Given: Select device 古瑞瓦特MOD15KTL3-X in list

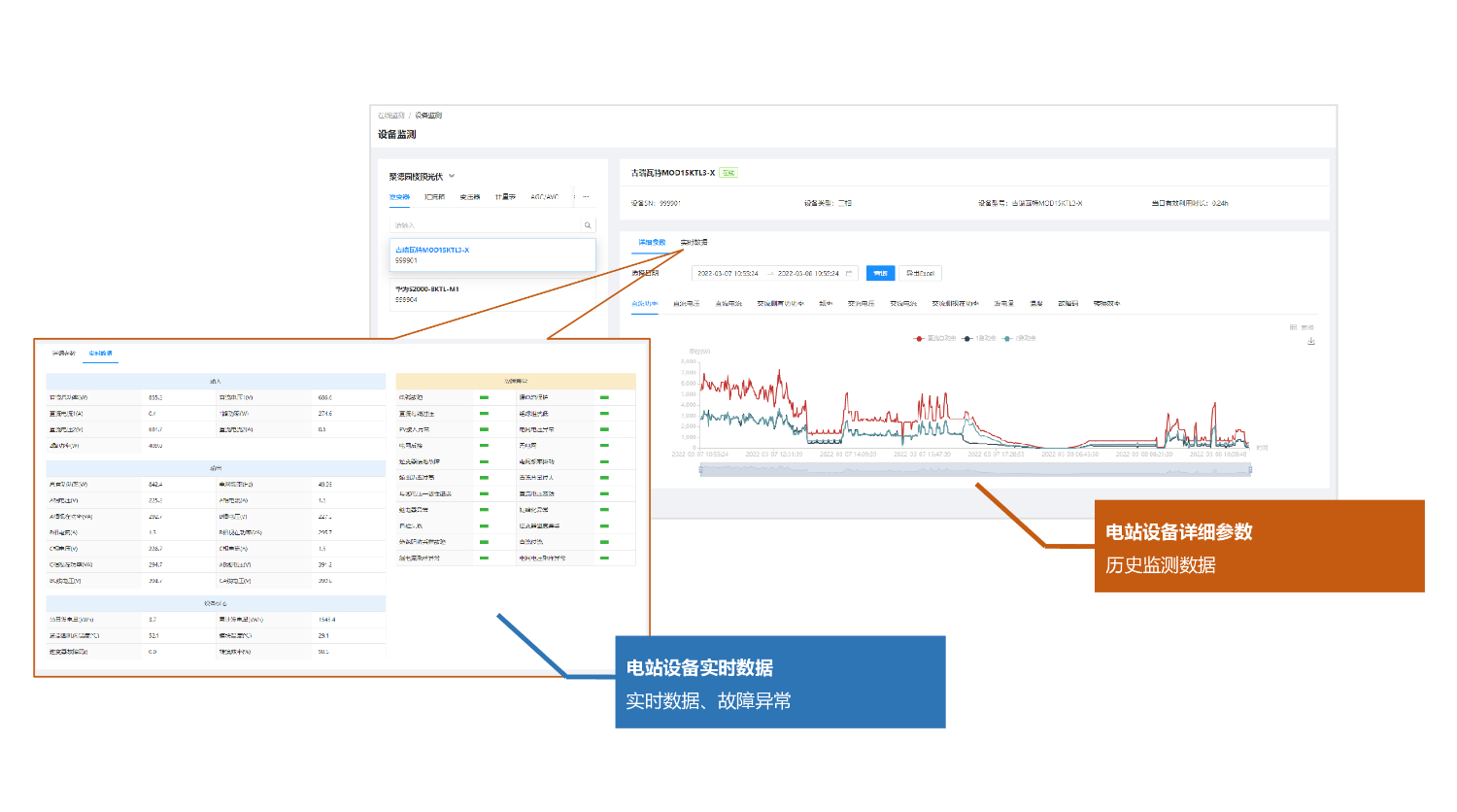Looking at the screenshot, I should click(x=492, y=254).
